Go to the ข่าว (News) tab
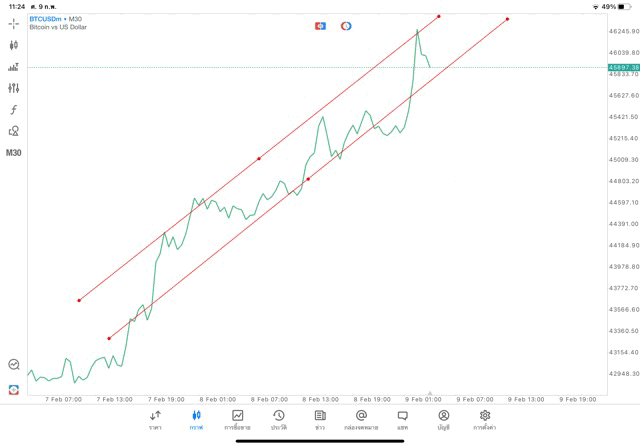 pyautogui.click(x=320, y=419)
